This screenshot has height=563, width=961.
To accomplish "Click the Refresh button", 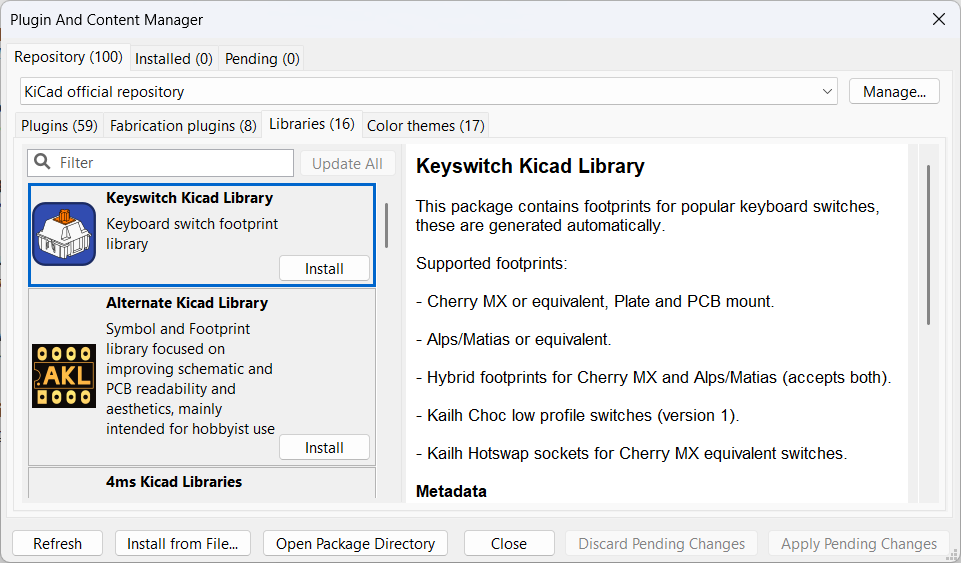I will click(58, 543).
